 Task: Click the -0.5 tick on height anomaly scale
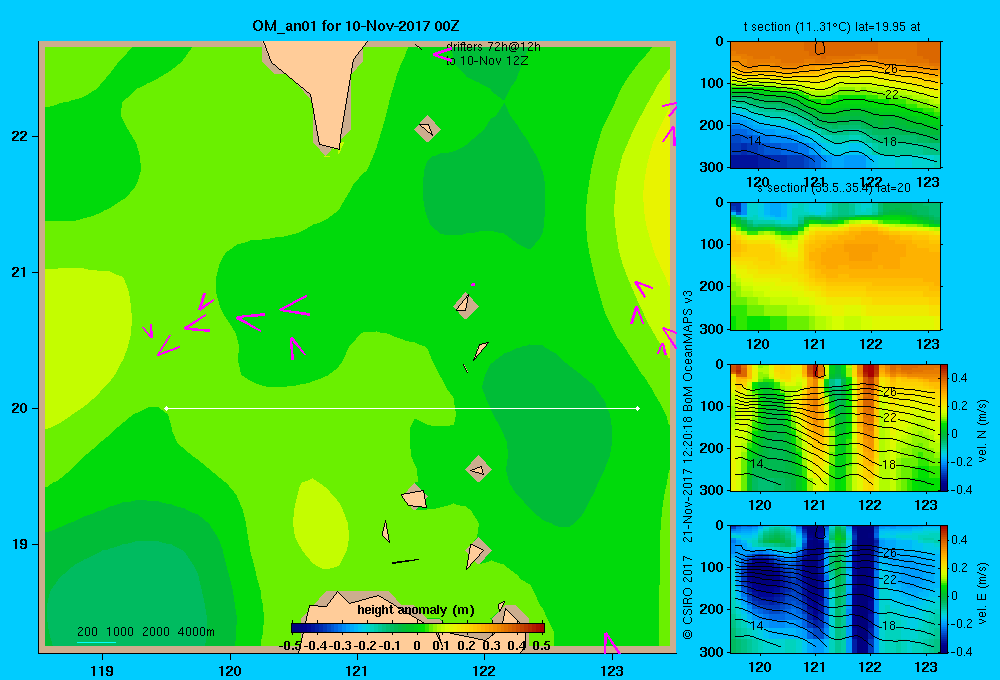tap(291, 646)
